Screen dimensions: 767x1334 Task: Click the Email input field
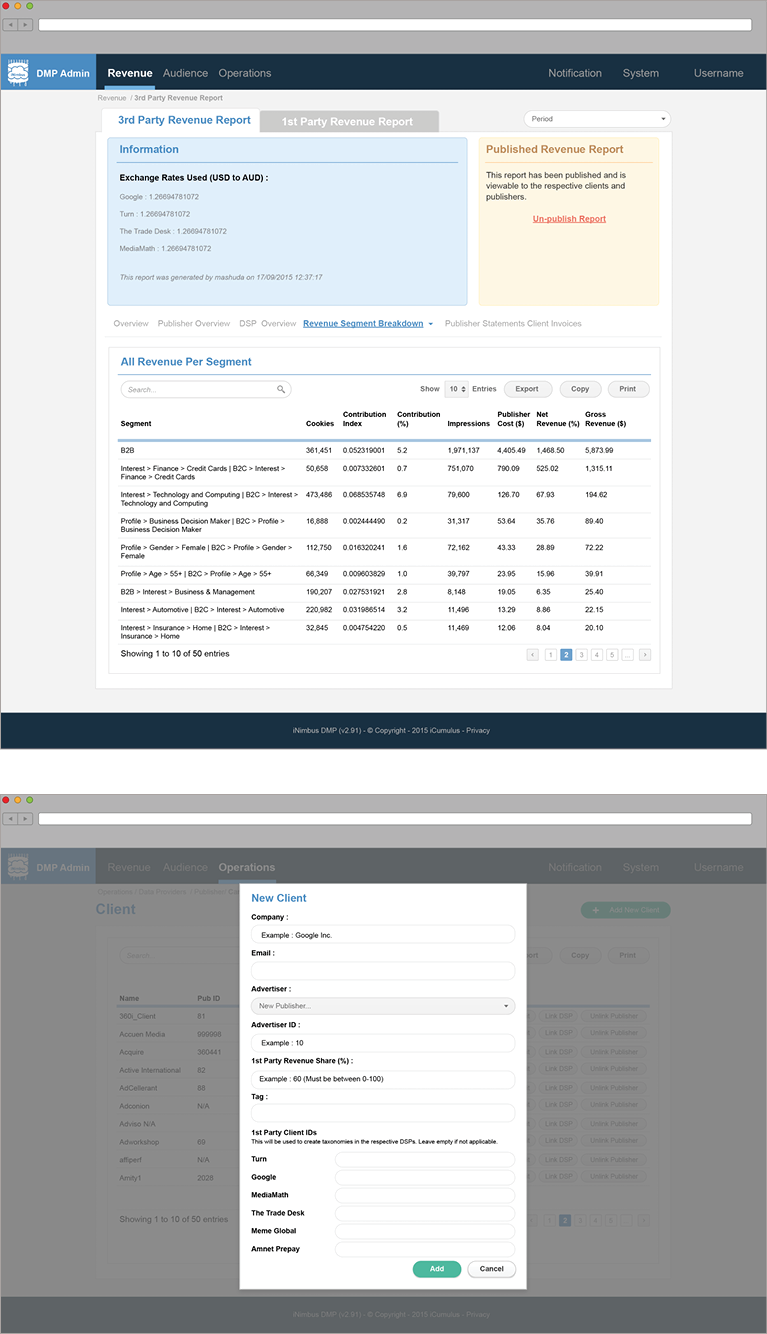[383, 970]
